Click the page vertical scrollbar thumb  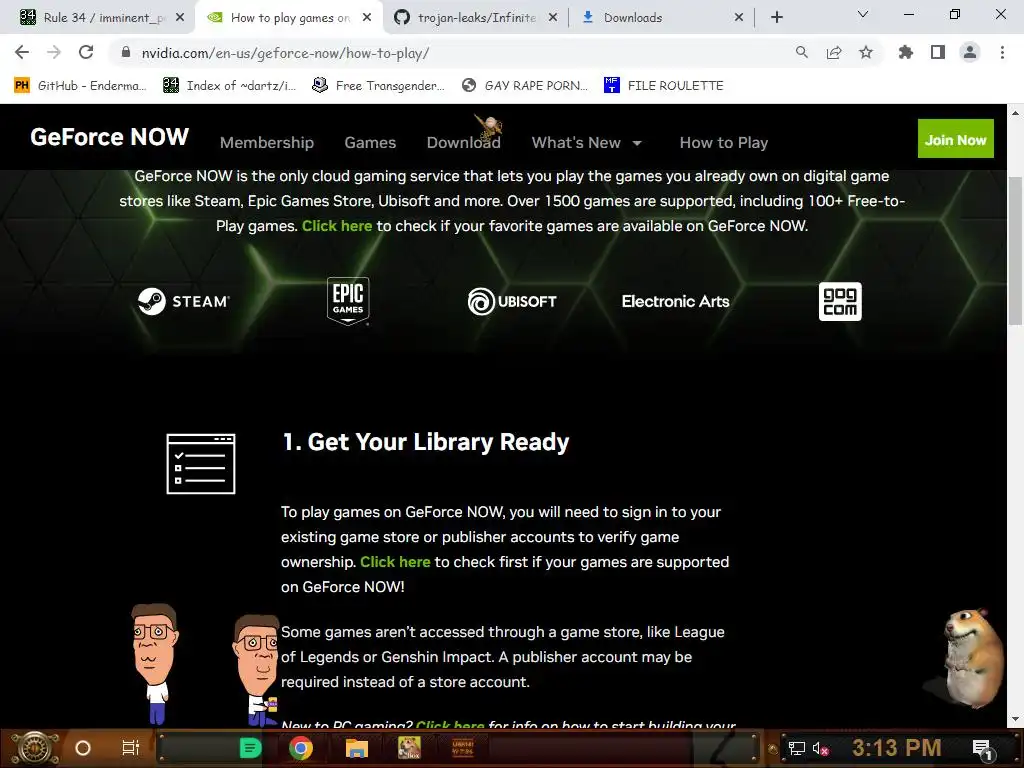[1015, 250]
